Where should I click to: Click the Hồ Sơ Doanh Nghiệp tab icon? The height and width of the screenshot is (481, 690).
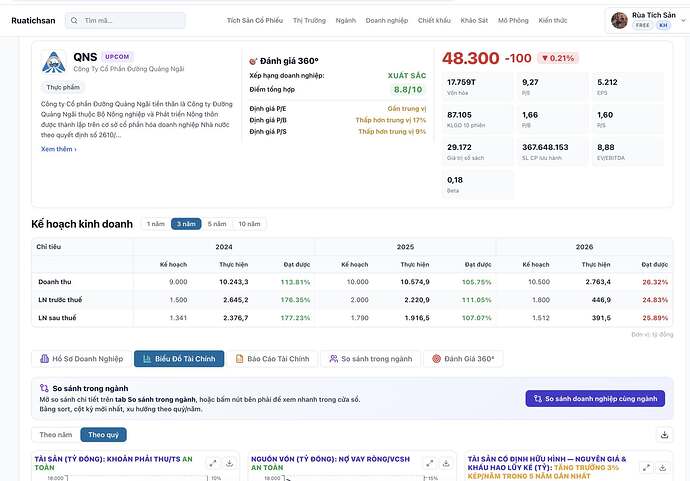click(44, 359)
